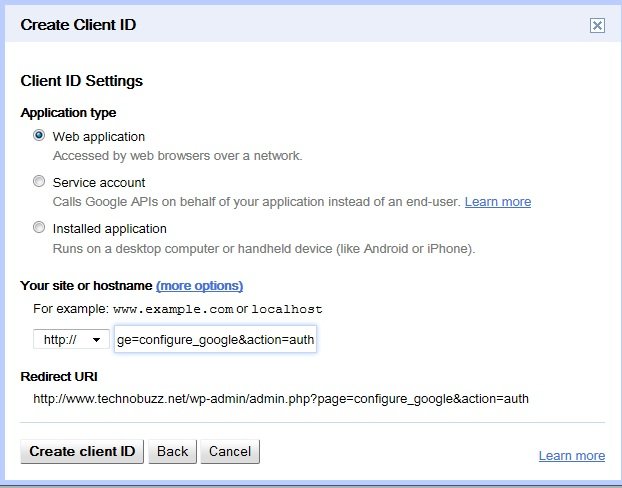This screenshot has width=622, height=488.
Task: Click the 'Create Client ID' dialog title
Action: (x=78, y=25)
